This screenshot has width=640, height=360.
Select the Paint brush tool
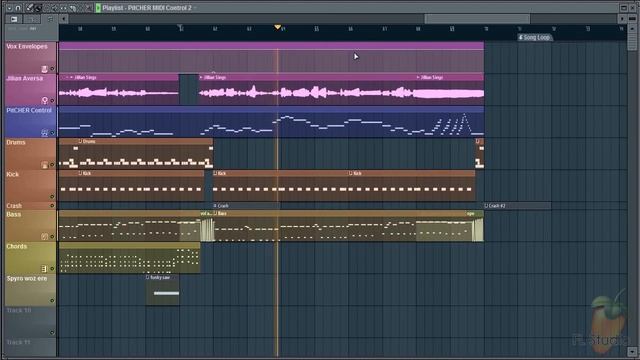point(38,8)
